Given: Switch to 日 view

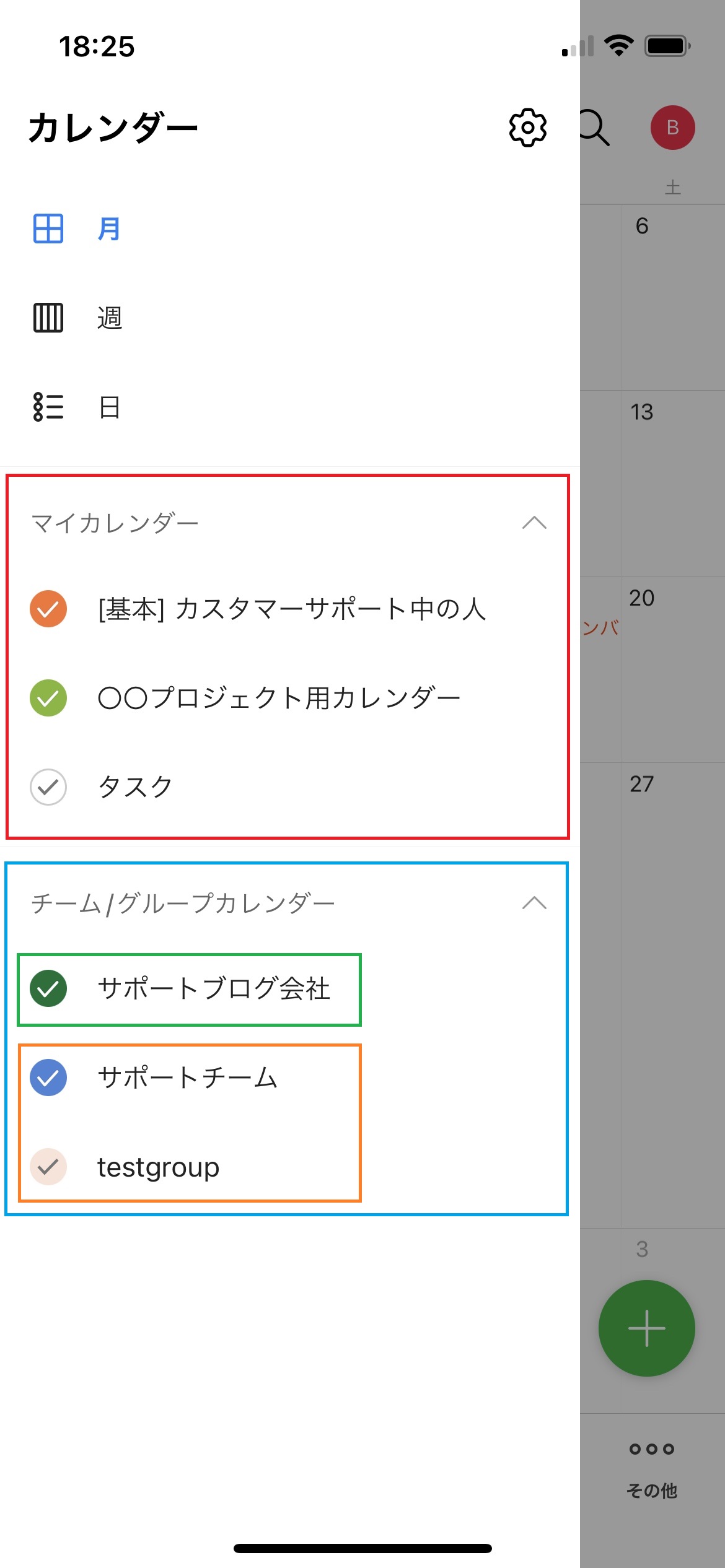Looking at the screenshot, I should (110, 407).
